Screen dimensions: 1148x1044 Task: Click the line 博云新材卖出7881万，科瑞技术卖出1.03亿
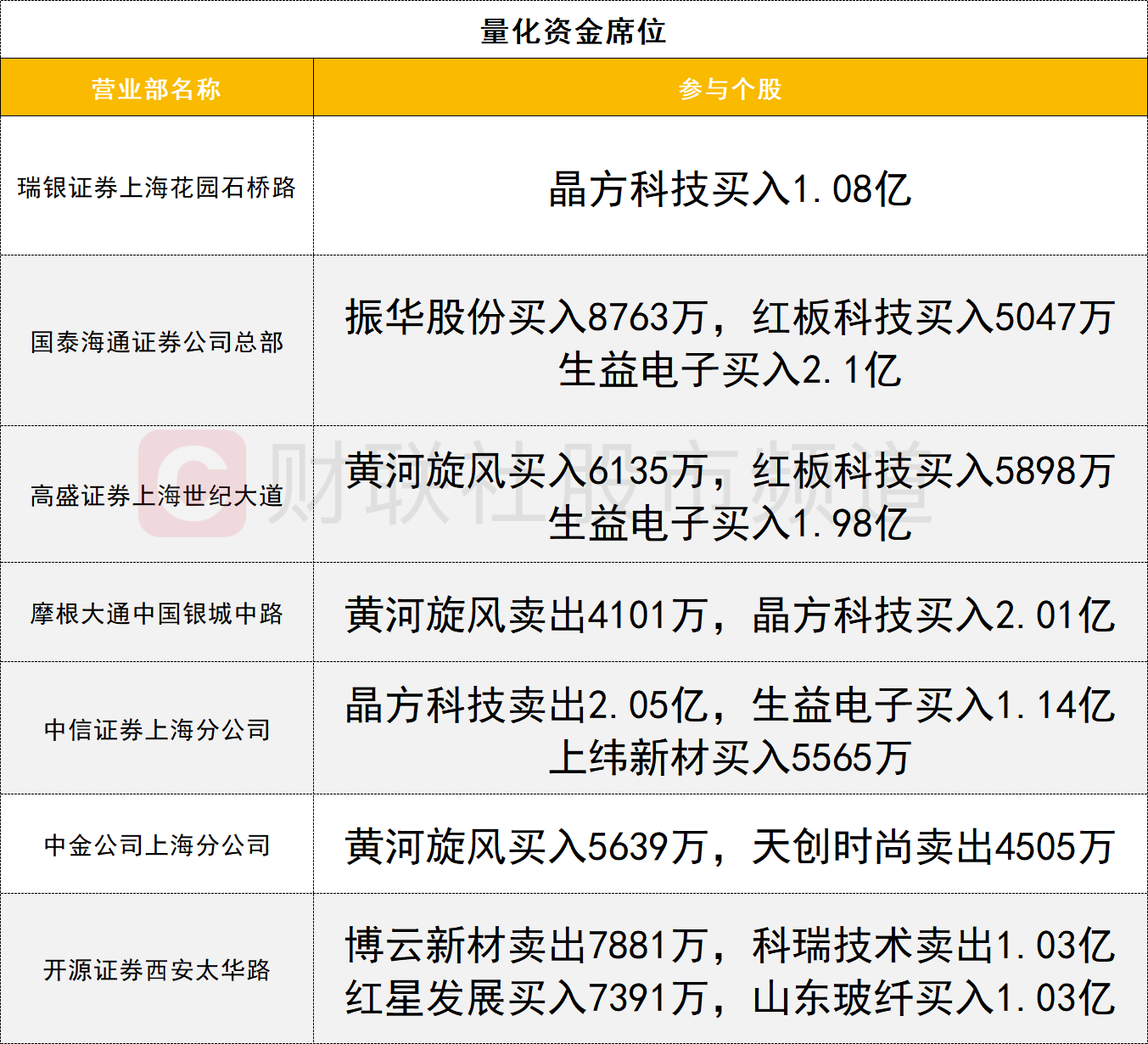[x=731, y=946]
